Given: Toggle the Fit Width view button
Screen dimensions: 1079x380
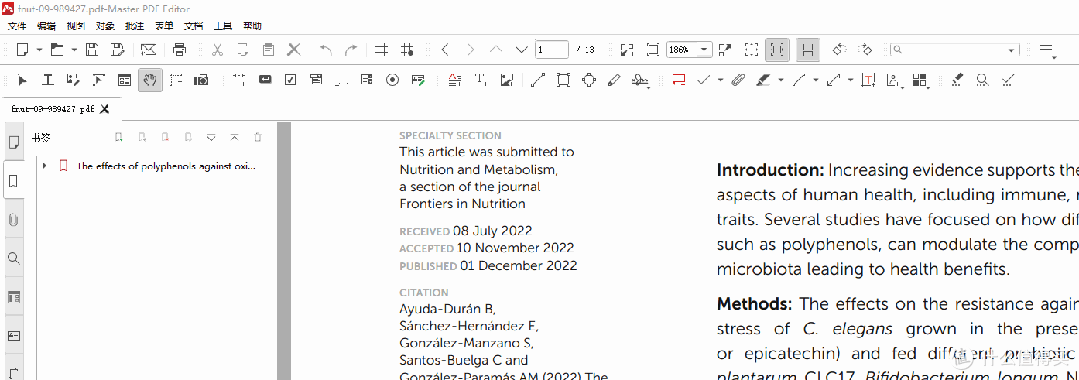Looking at the screenshot, I should click(808, 50).
